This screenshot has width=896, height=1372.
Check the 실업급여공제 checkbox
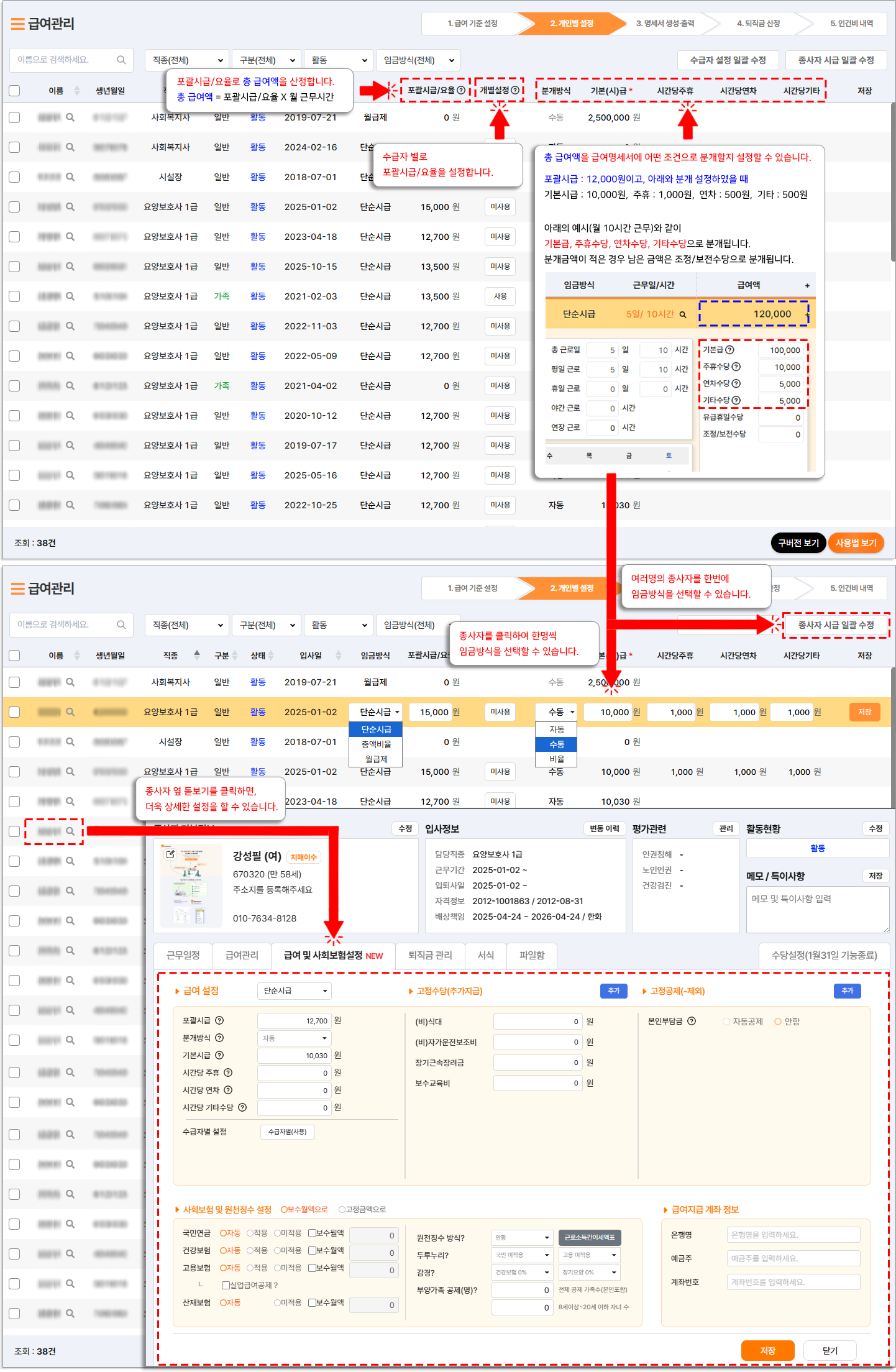click(x=226, y=1285)
